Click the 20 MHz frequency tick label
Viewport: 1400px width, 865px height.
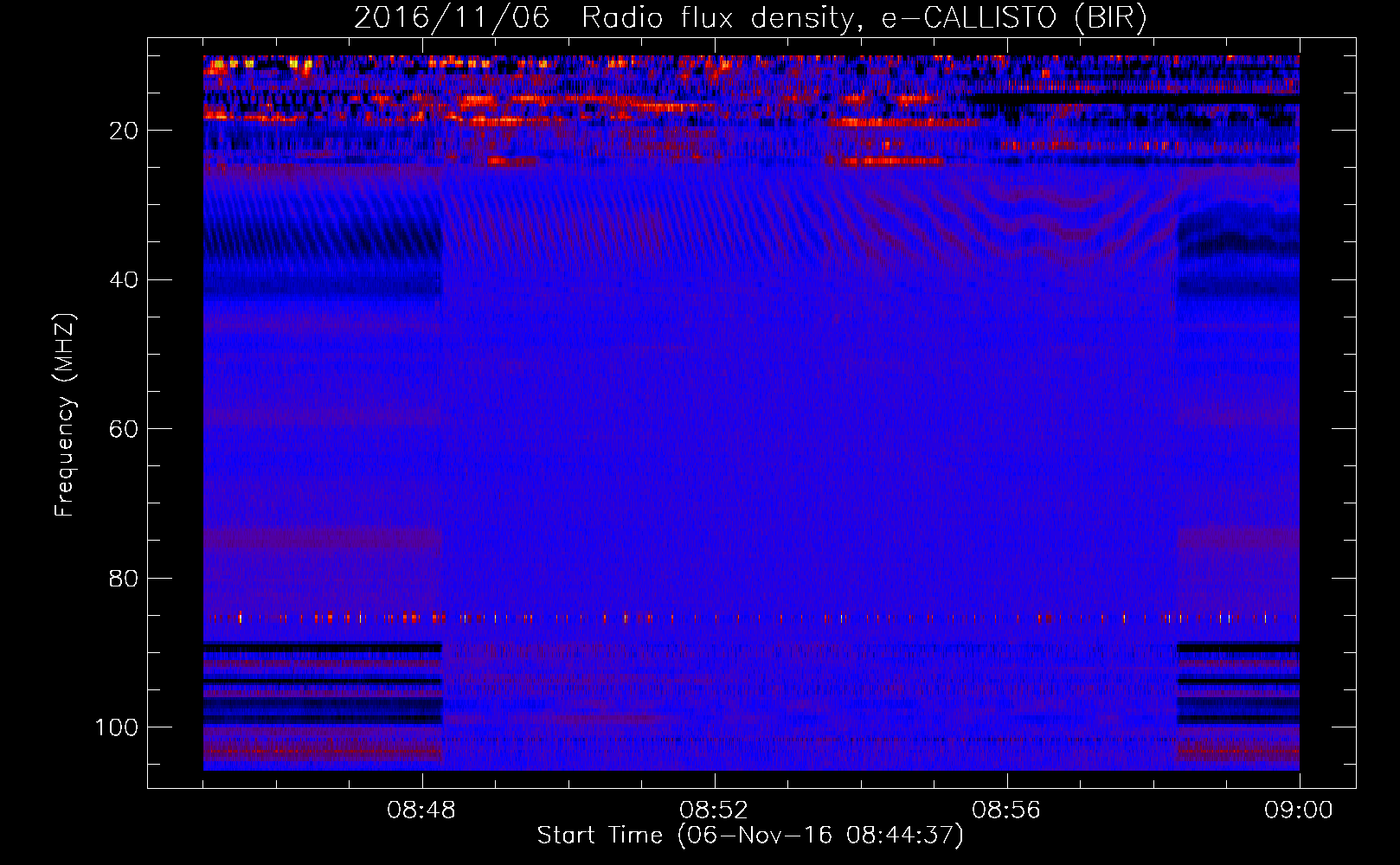[x=125, y=131]
